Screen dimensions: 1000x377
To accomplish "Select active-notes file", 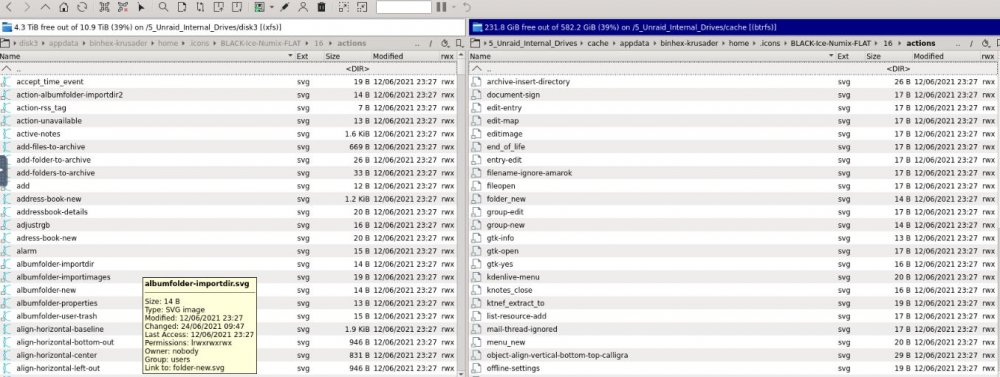I will coord(38,134).
